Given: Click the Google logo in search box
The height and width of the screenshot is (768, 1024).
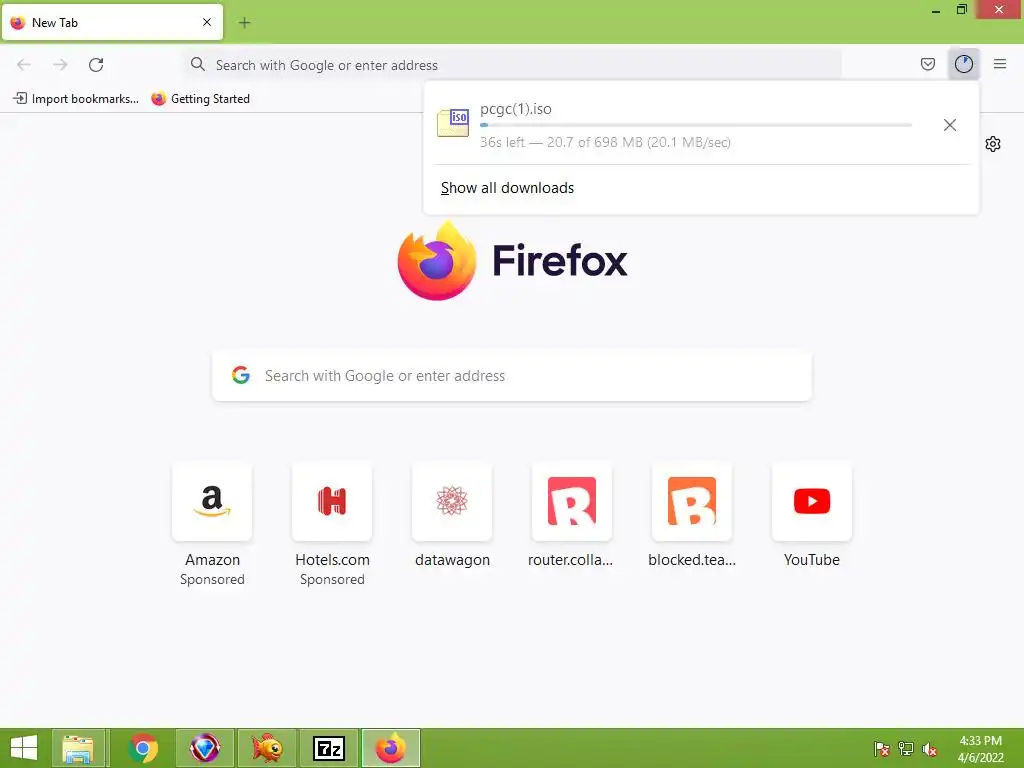Looking at the screenshot, I should 241,375.
